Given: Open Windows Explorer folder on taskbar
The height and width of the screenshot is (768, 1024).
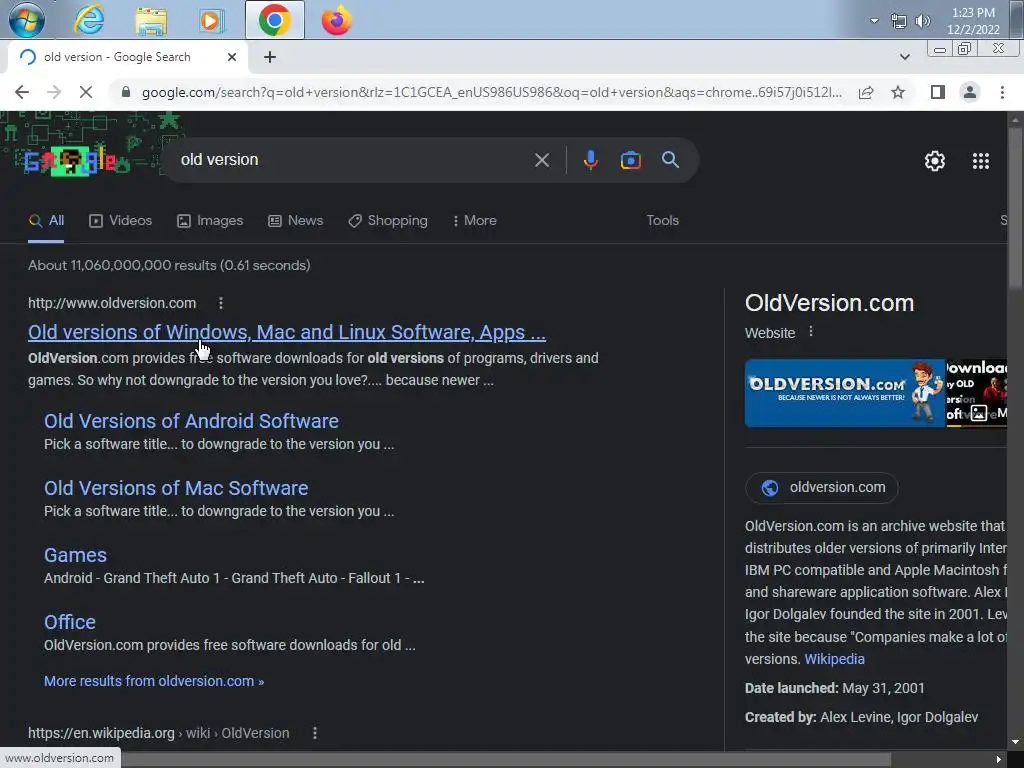Looking at the screenshot, I should pos(151,20).
